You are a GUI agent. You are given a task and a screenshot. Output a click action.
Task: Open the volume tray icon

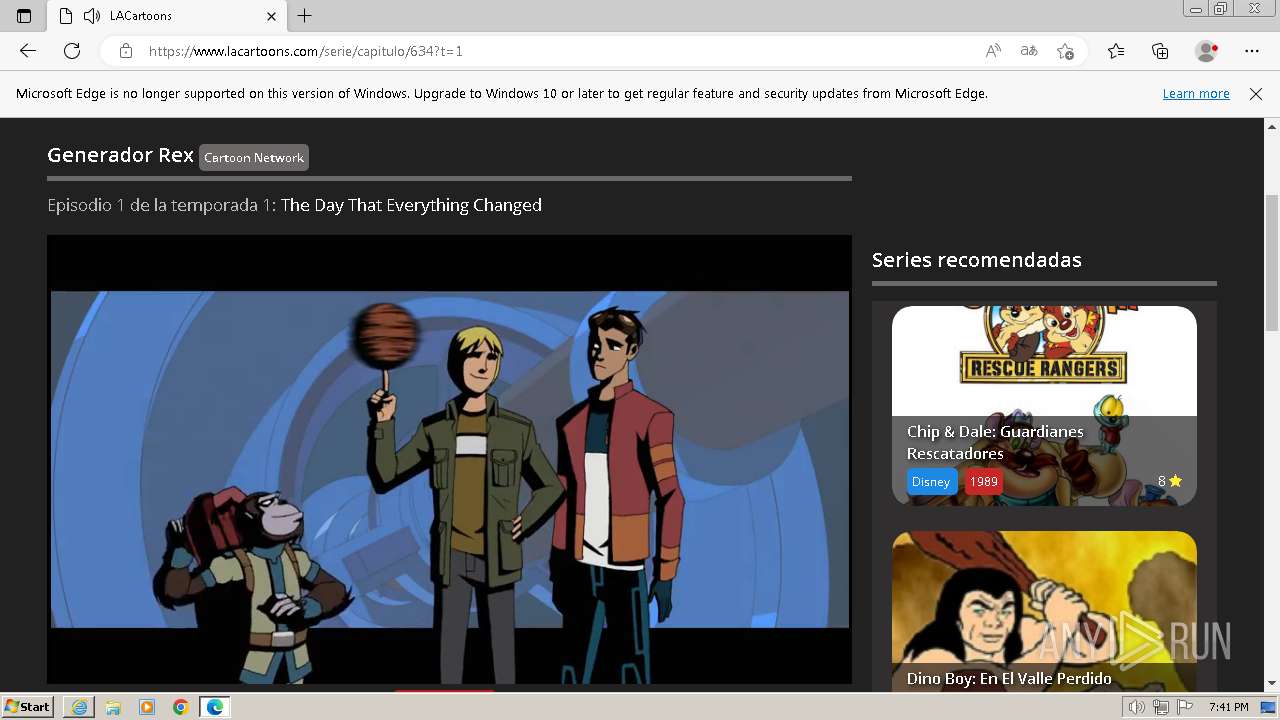1136,707
